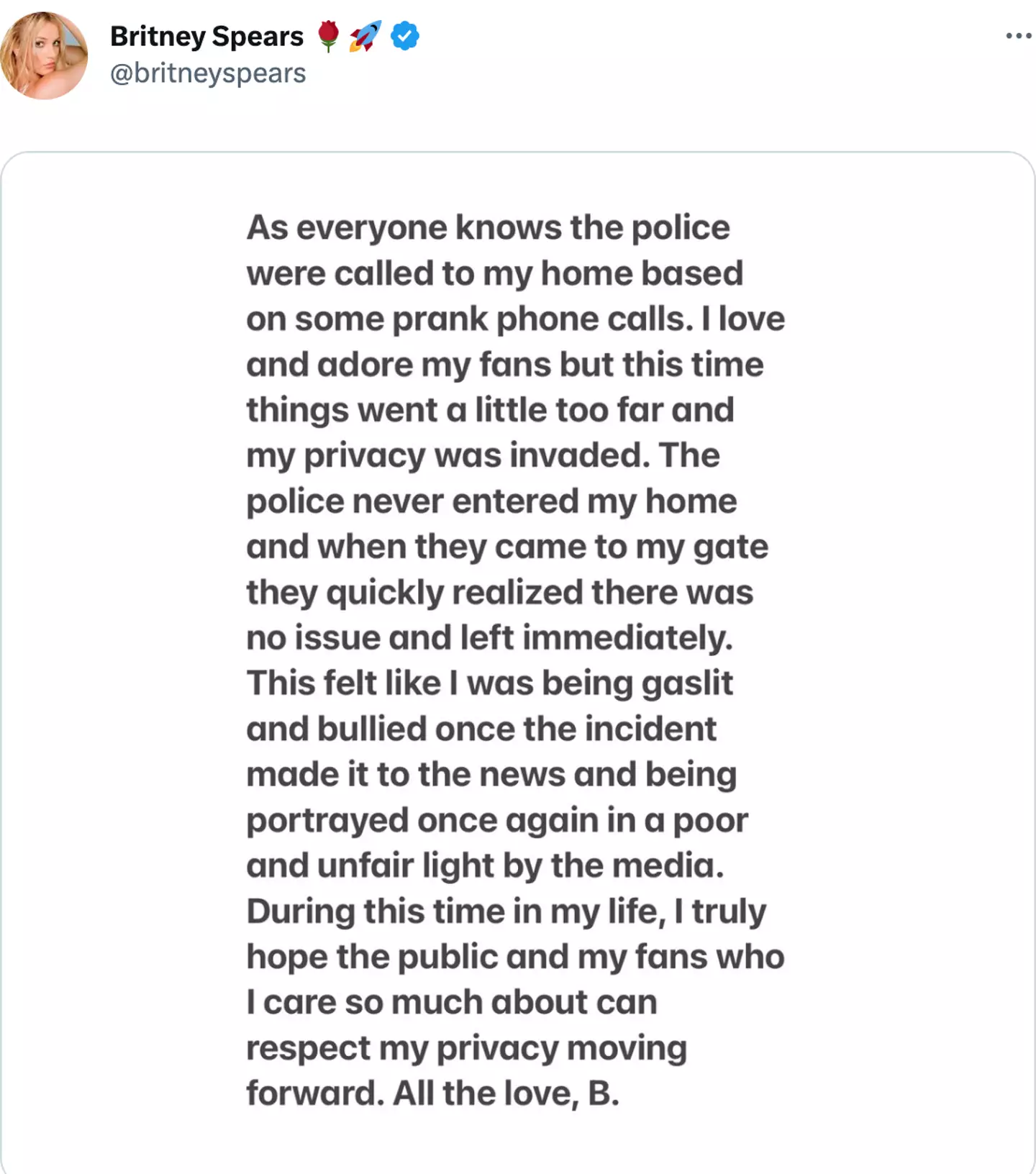Click the opening line 'As everyone knows the police'
1036x1174 pixels.
tap(488, 228)
